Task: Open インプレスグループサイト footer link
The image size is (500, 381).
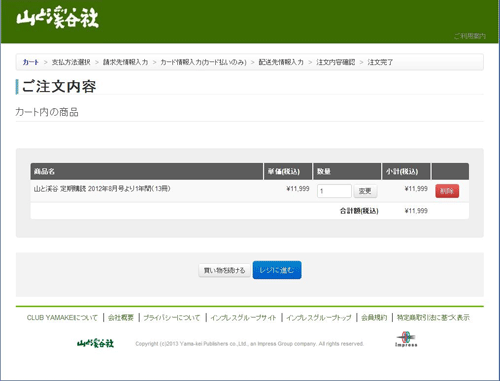Action: click(x=243, y=318)
